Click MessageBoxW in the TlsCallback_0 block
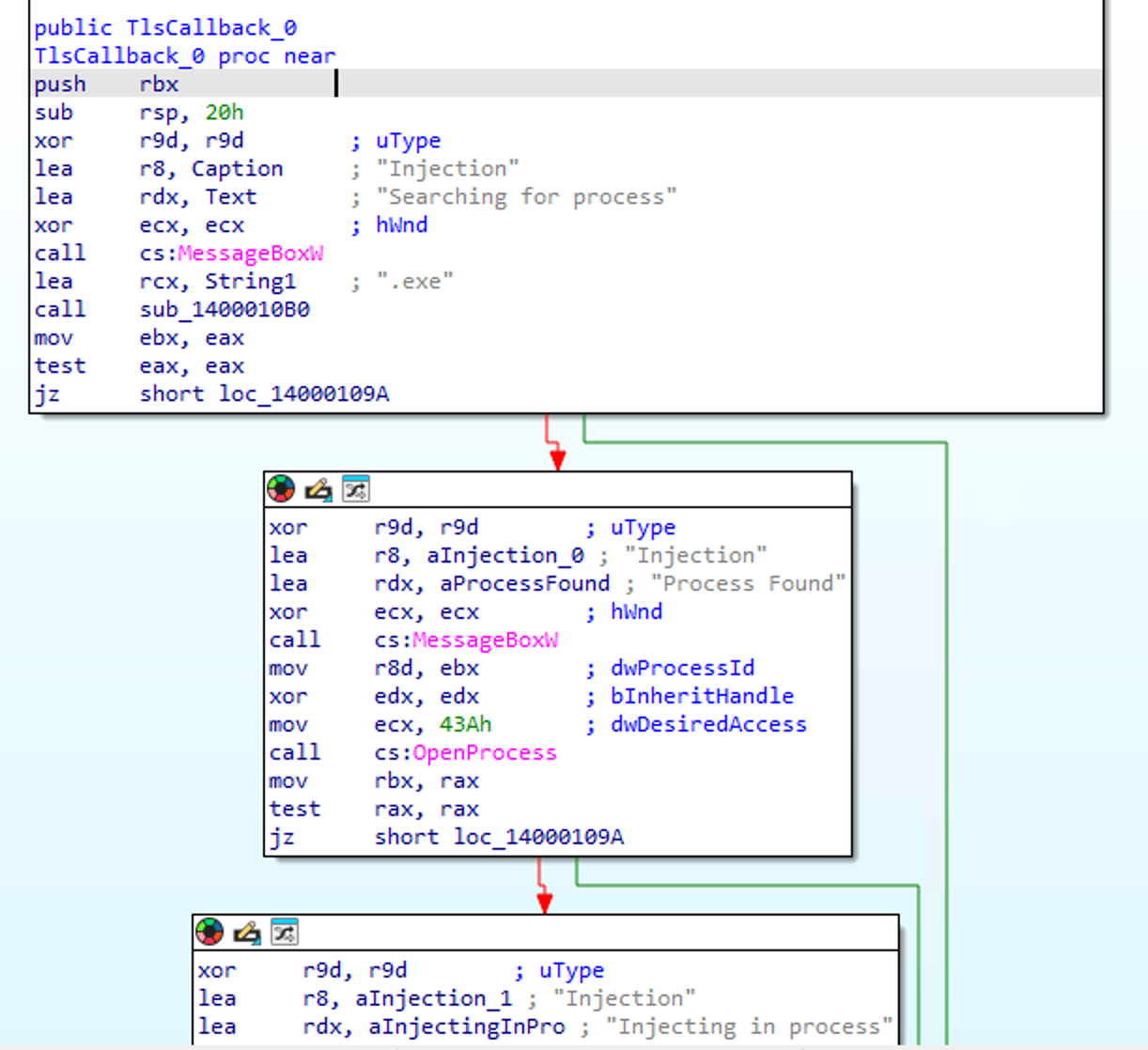This screenshot has width=1148, height=1050. click(250, 253)
